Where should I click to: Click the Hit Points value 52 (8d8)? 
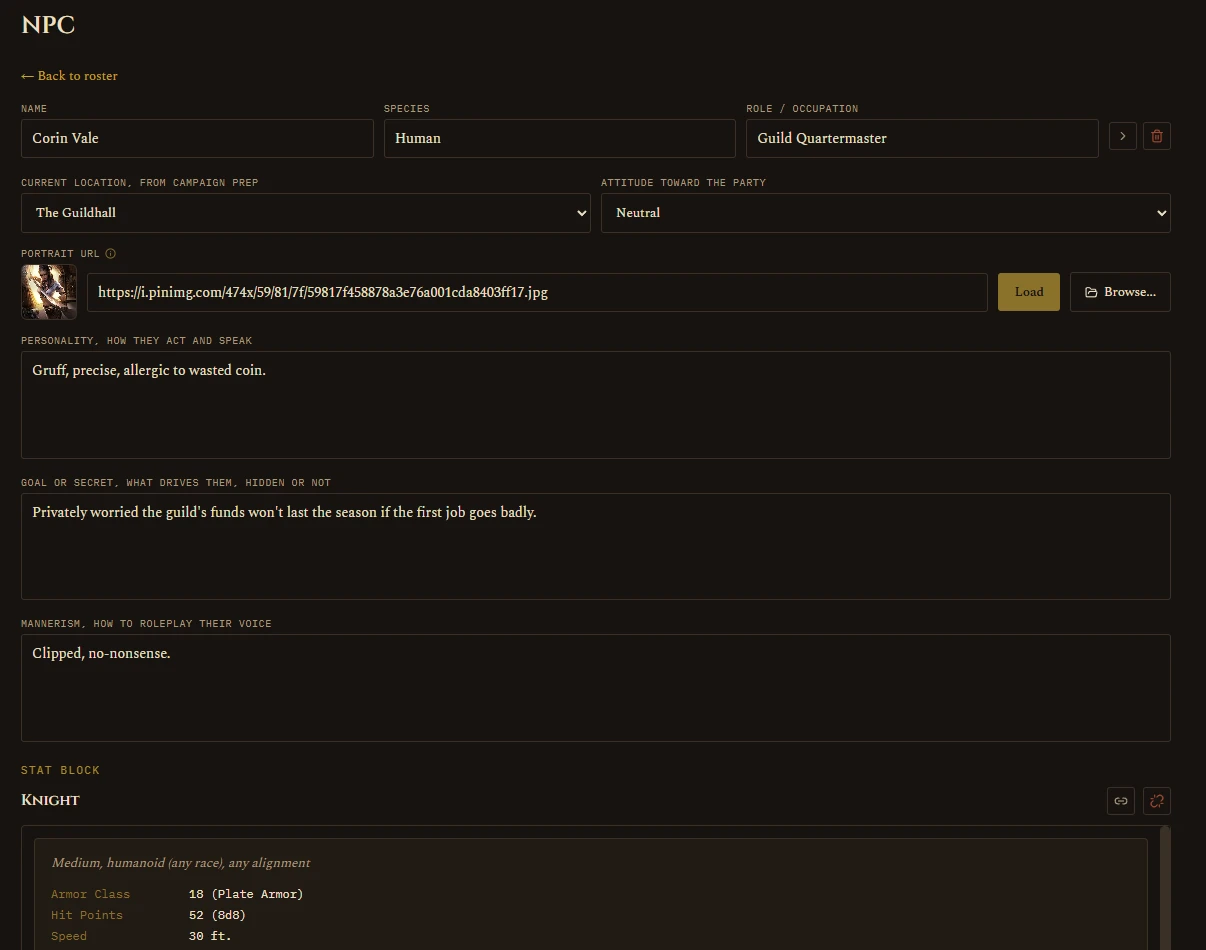(217, 915)
